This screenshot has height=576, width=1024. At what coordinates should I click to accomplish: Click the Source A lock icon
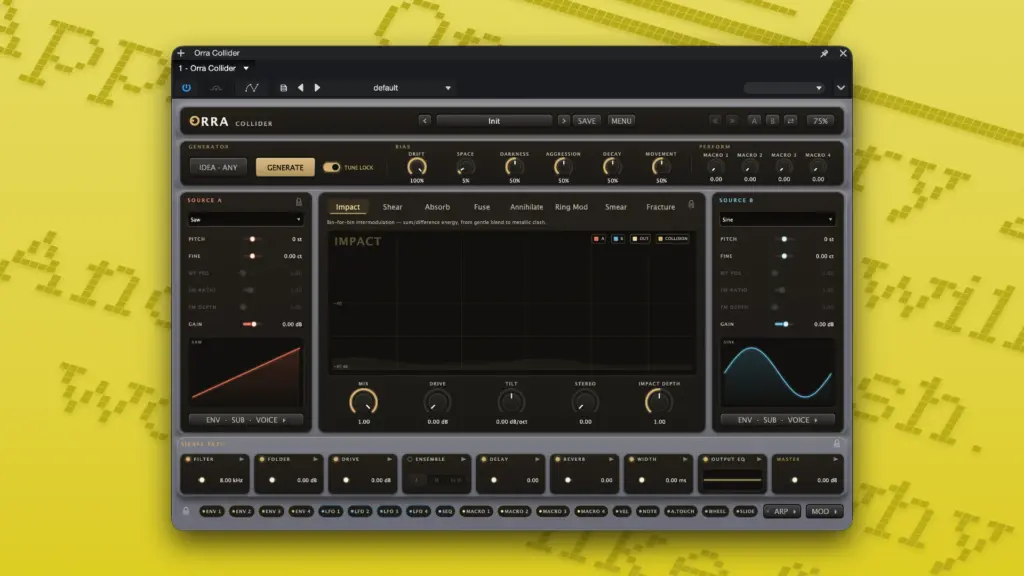pos(299,201)
